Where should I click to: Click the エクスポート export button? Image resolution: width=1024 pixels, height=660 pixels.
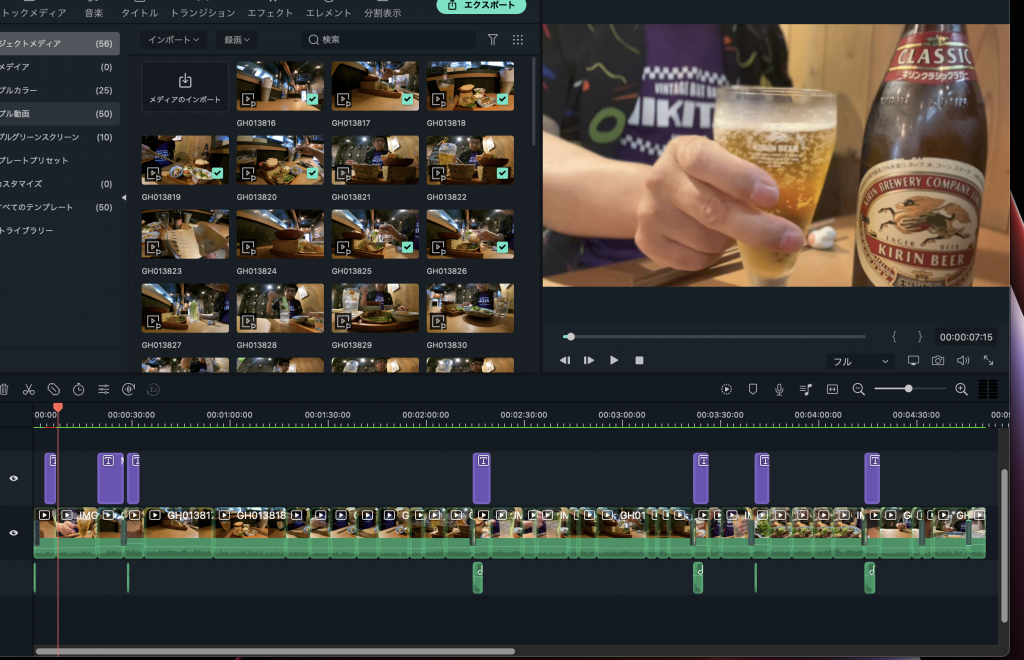(481, 6)
